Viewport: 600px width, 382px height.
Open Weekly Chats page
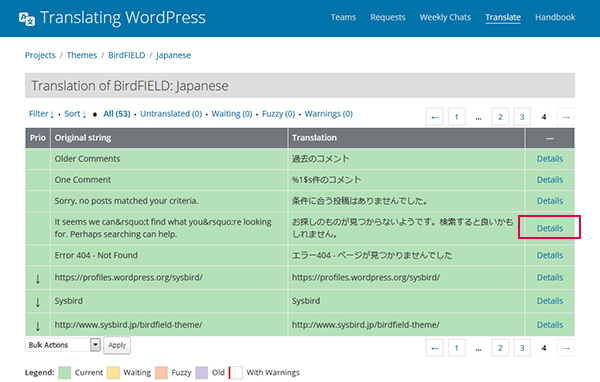[x=445, y=17]
